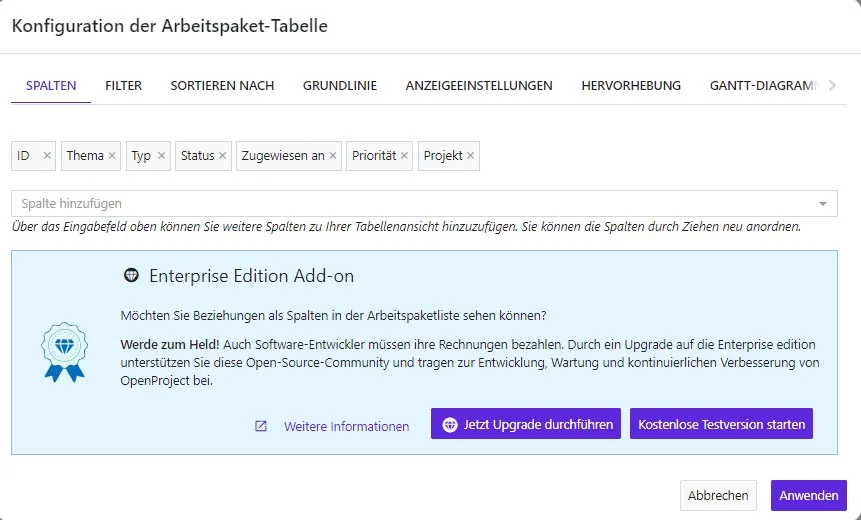The height and width of the screenshot is (520, 861).
Task: Click Jetzt Upgrade durchführen button
Action: (x=525, y=424)
